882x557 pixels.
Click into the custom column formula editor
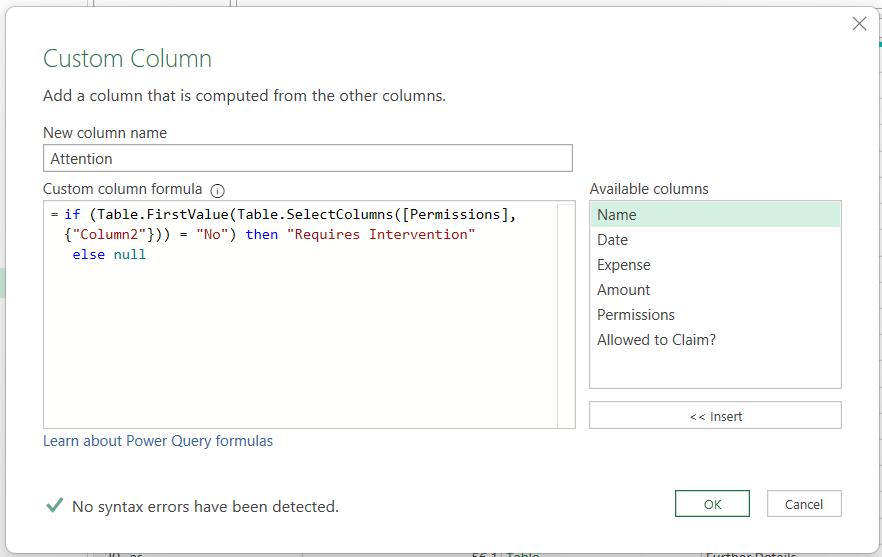(309, 315)
